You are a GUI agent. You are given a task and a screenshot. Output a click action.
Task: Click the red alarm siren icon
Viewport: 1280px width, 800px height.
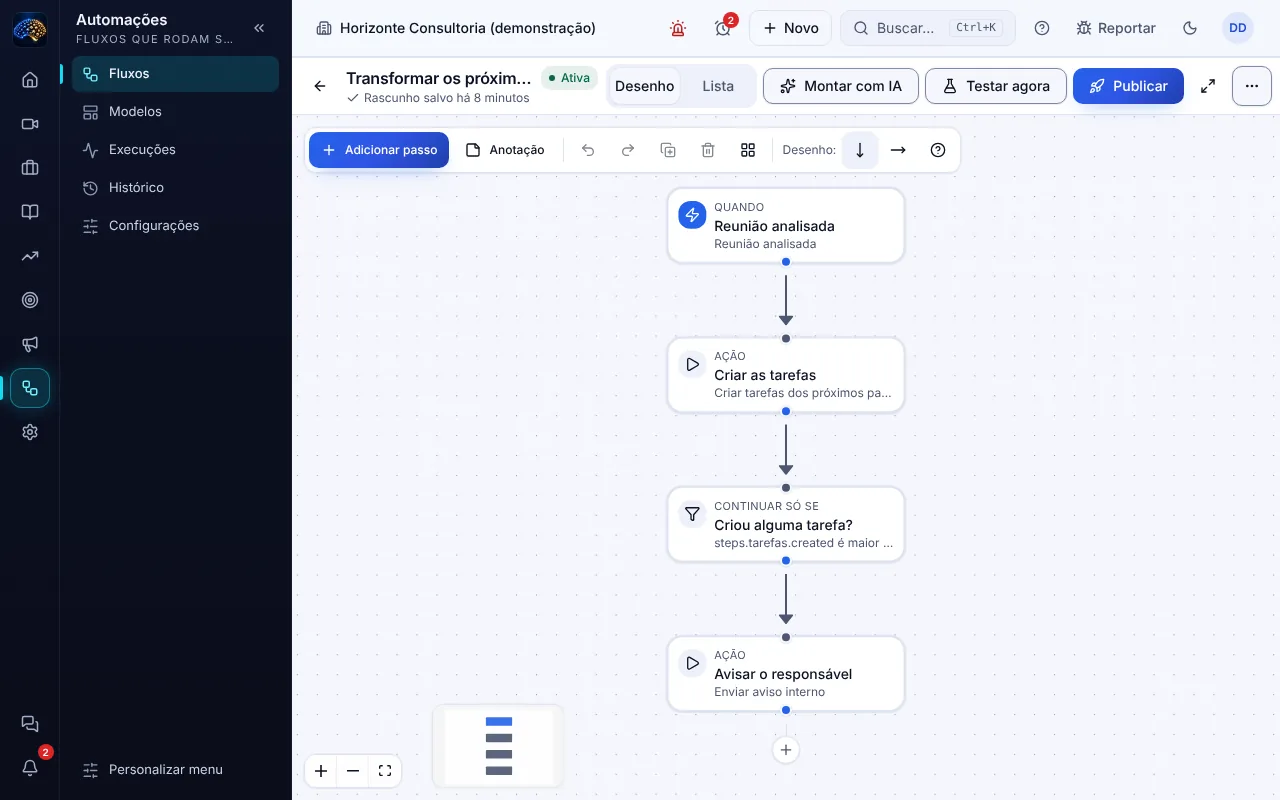(678, 28)
